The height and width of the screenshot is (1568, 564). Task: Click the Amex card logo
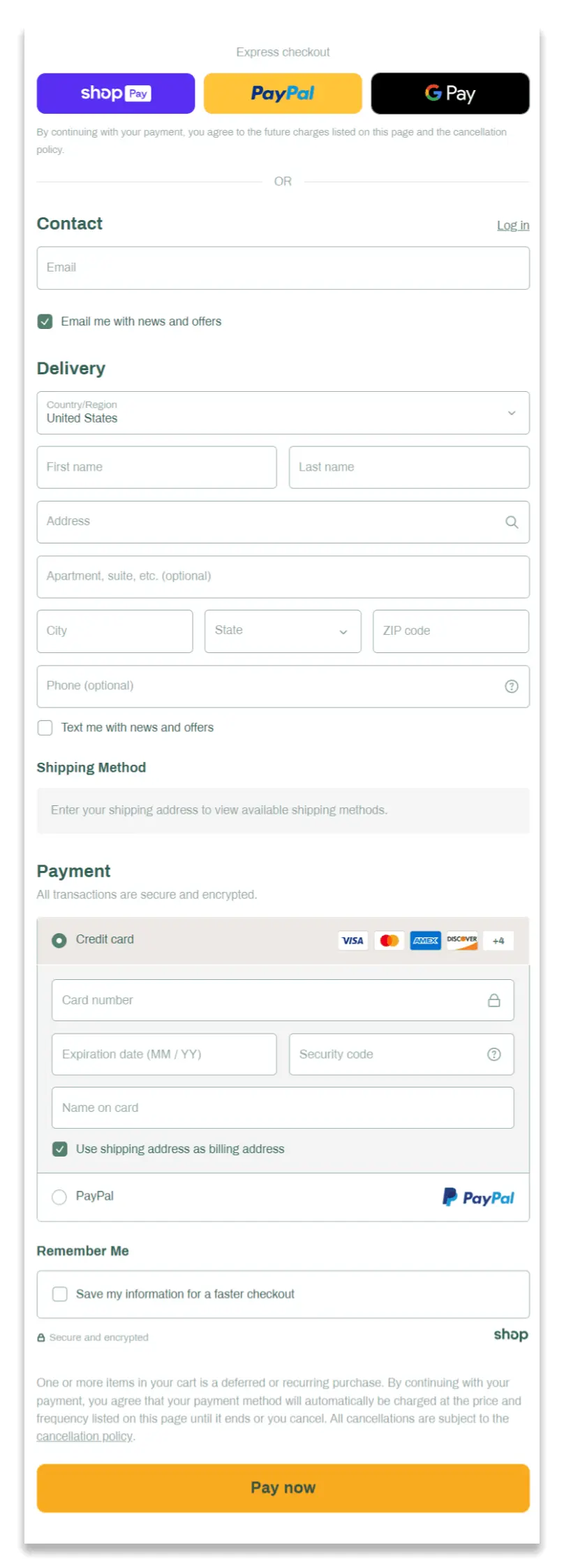coord(425,940)
